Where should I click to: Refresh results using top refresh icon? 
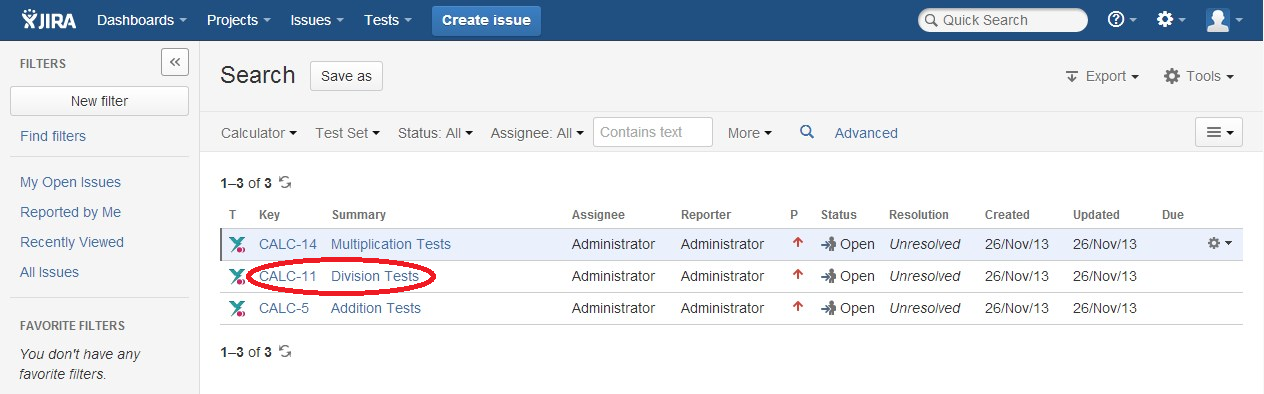(x=285, y=183)
